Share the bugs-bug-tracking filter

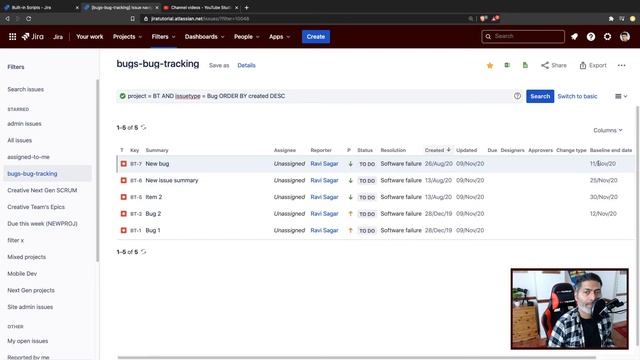coord(554,65)
